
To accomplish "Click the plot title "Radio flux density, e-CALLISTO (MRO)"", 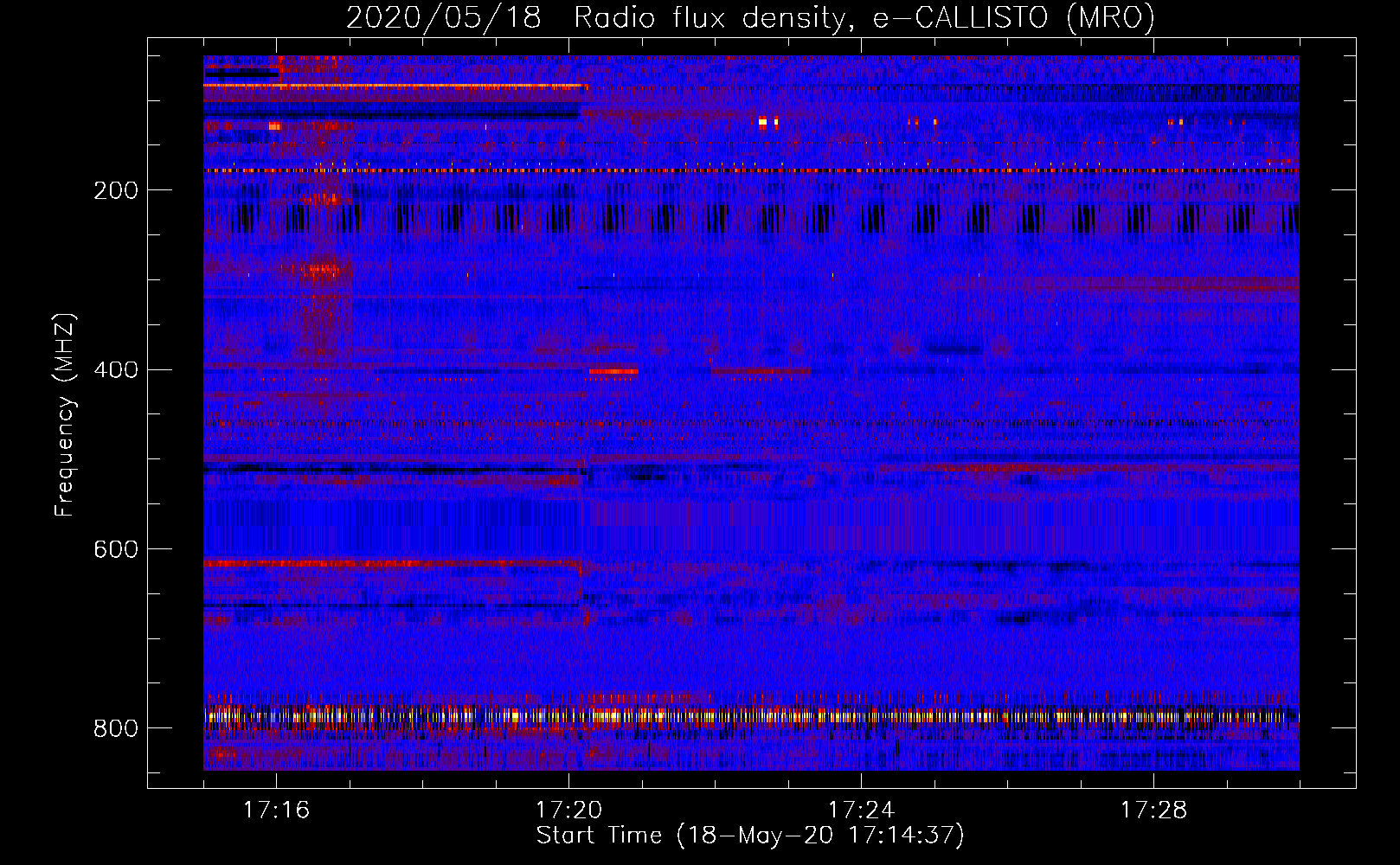I will 864,18.
